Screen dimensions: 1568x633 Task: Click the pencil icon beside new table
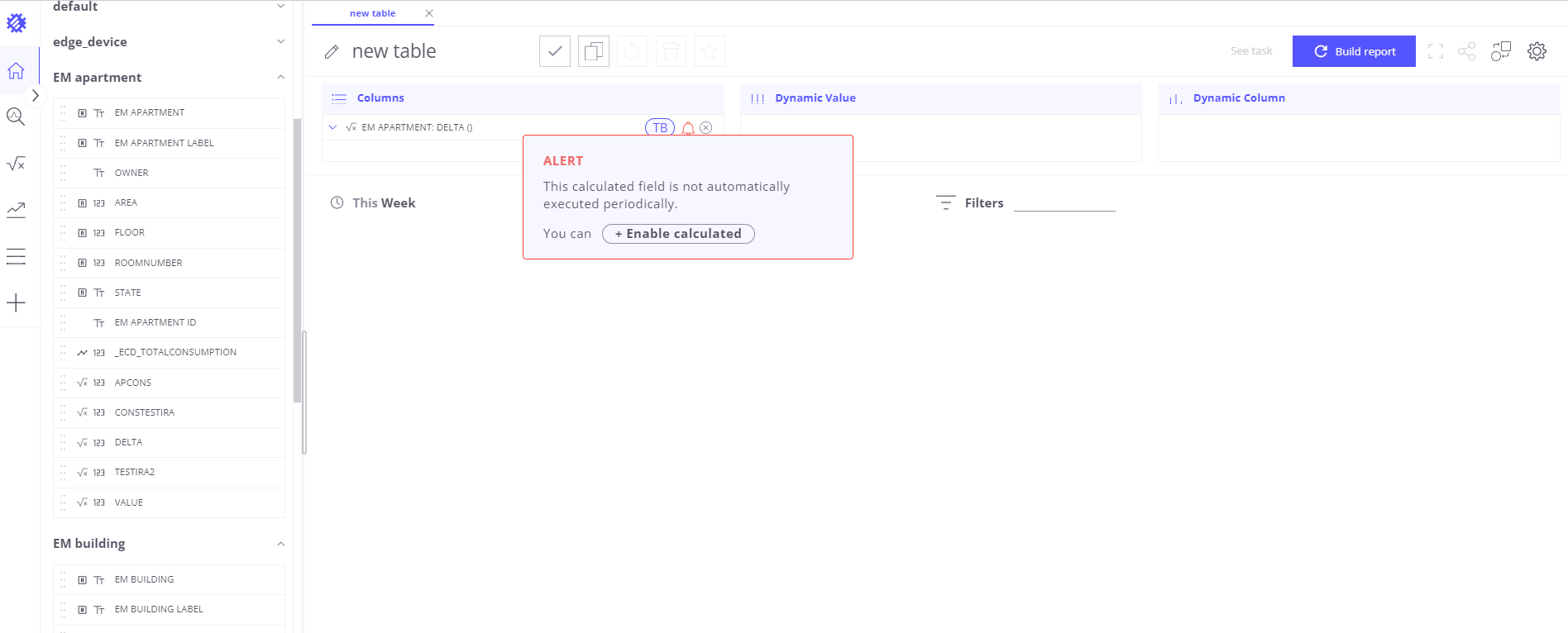tap(332, 52)
